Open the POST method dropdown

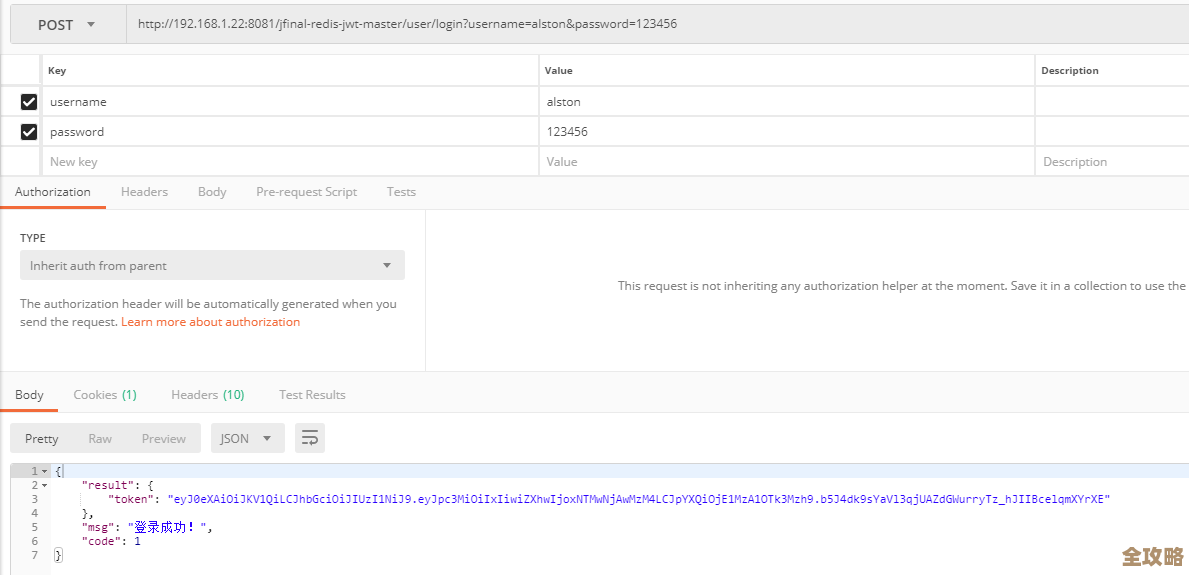pos(67,25)
